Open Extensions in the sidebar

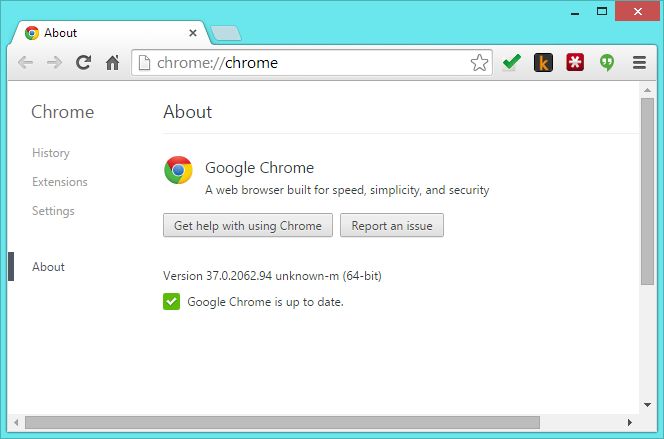[x=60, y=182]
